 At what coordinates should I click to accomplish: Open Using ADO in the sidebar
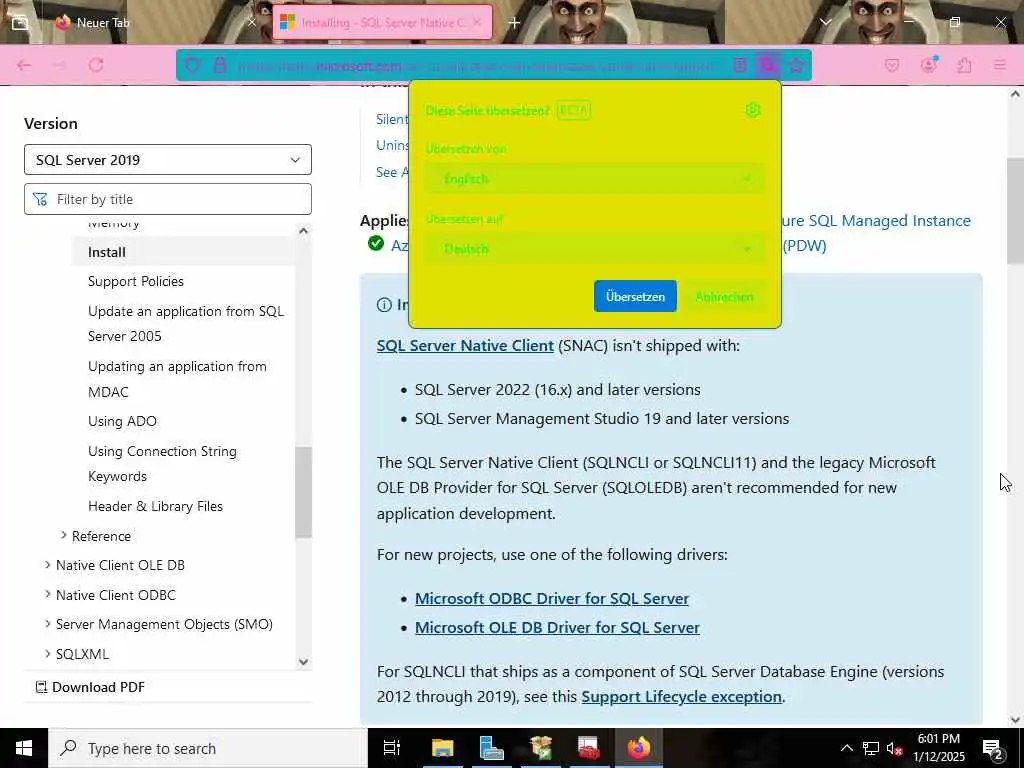point(122,421)
